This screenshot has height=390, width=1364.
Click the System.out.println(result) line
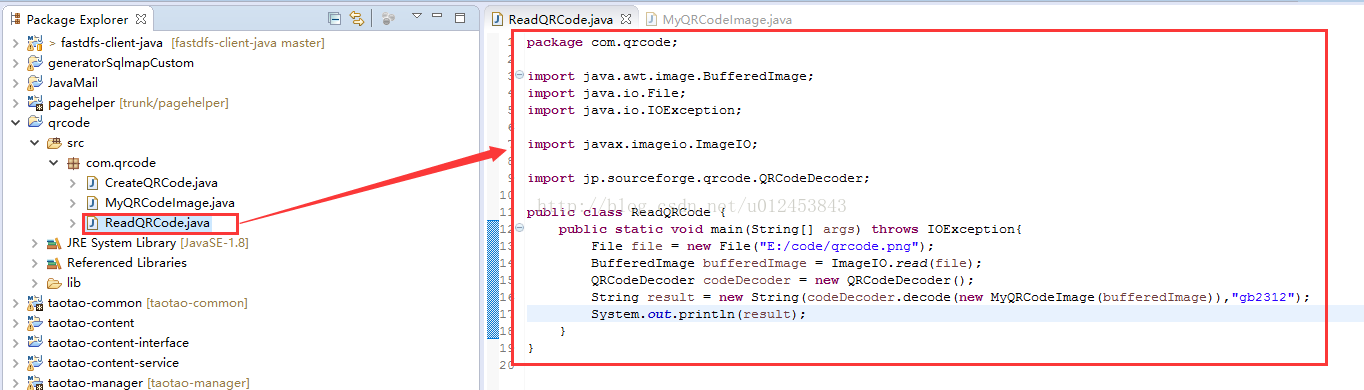pyautogui.click(x=698, y=314)
